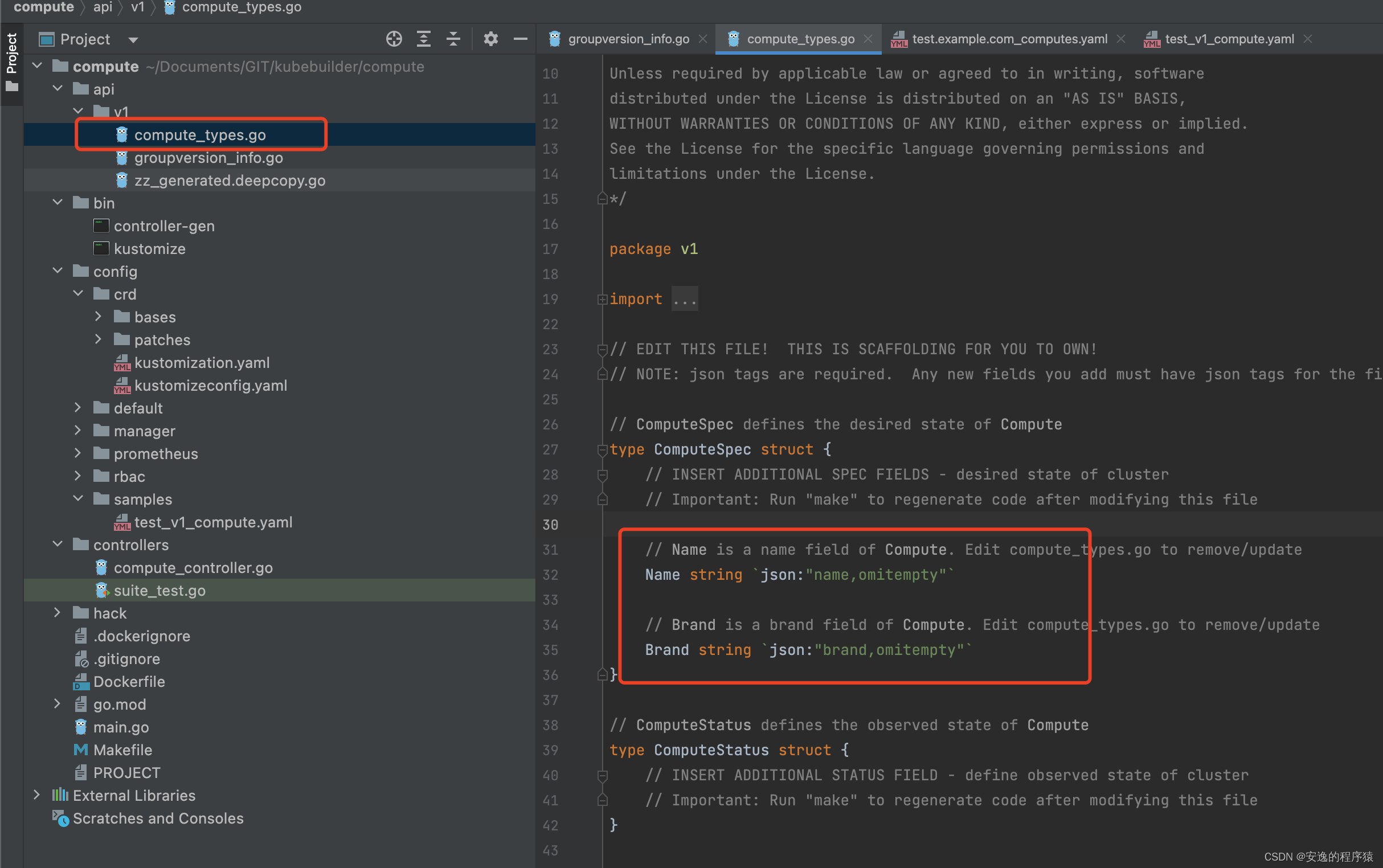The width and height of the screenshot is (1383, 868).
Task: Fold the ComputeSpec struct at line 27
Action: (x=602, y=449)
